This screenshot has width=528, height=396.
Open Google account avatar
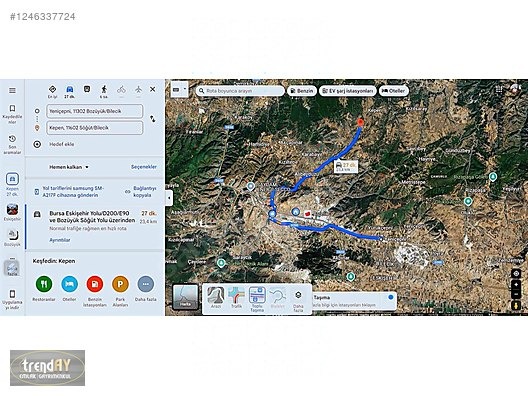pos(515,89)
